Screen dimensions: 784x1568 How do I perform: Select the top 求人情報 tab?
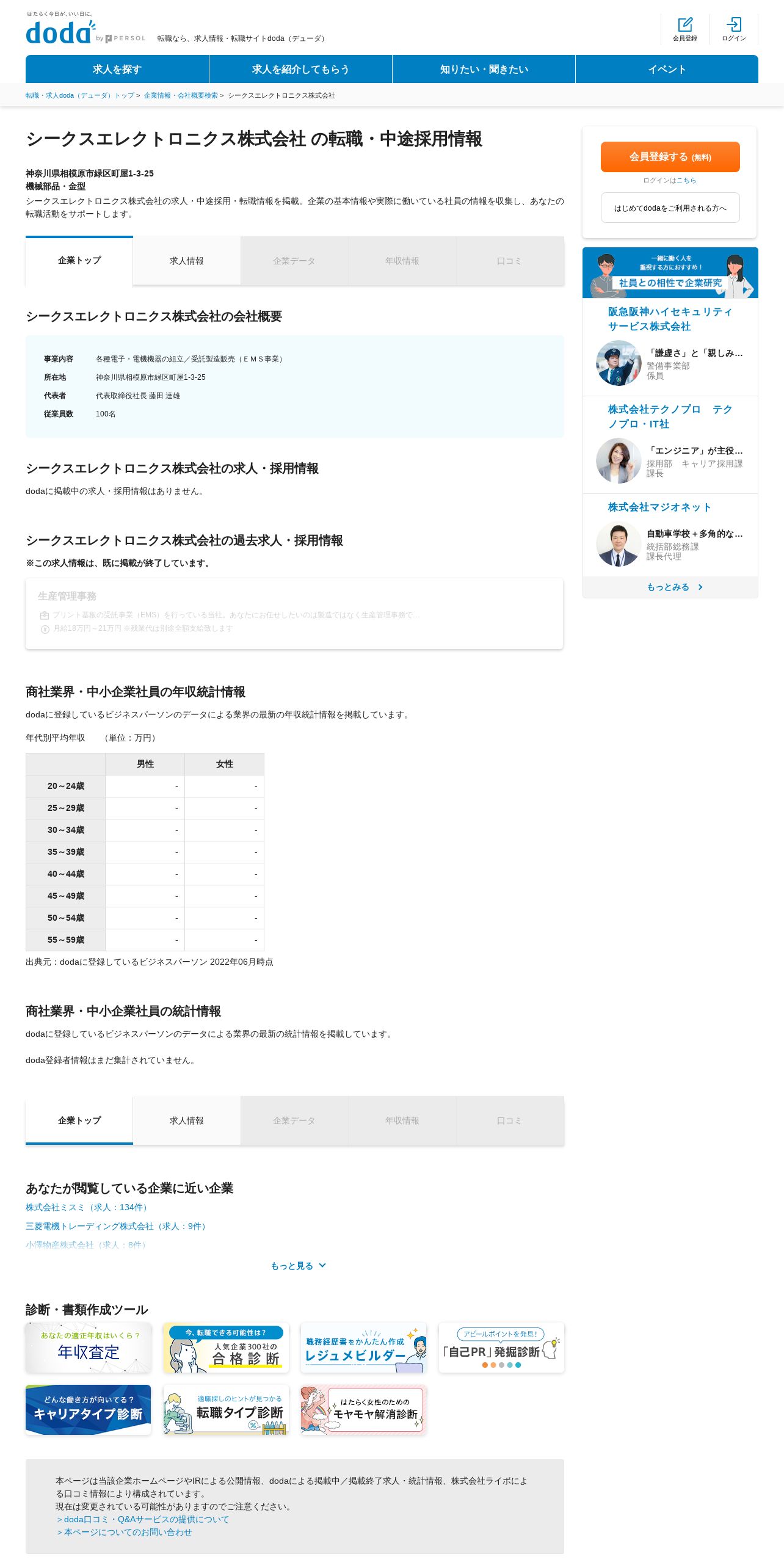(187, 261)
